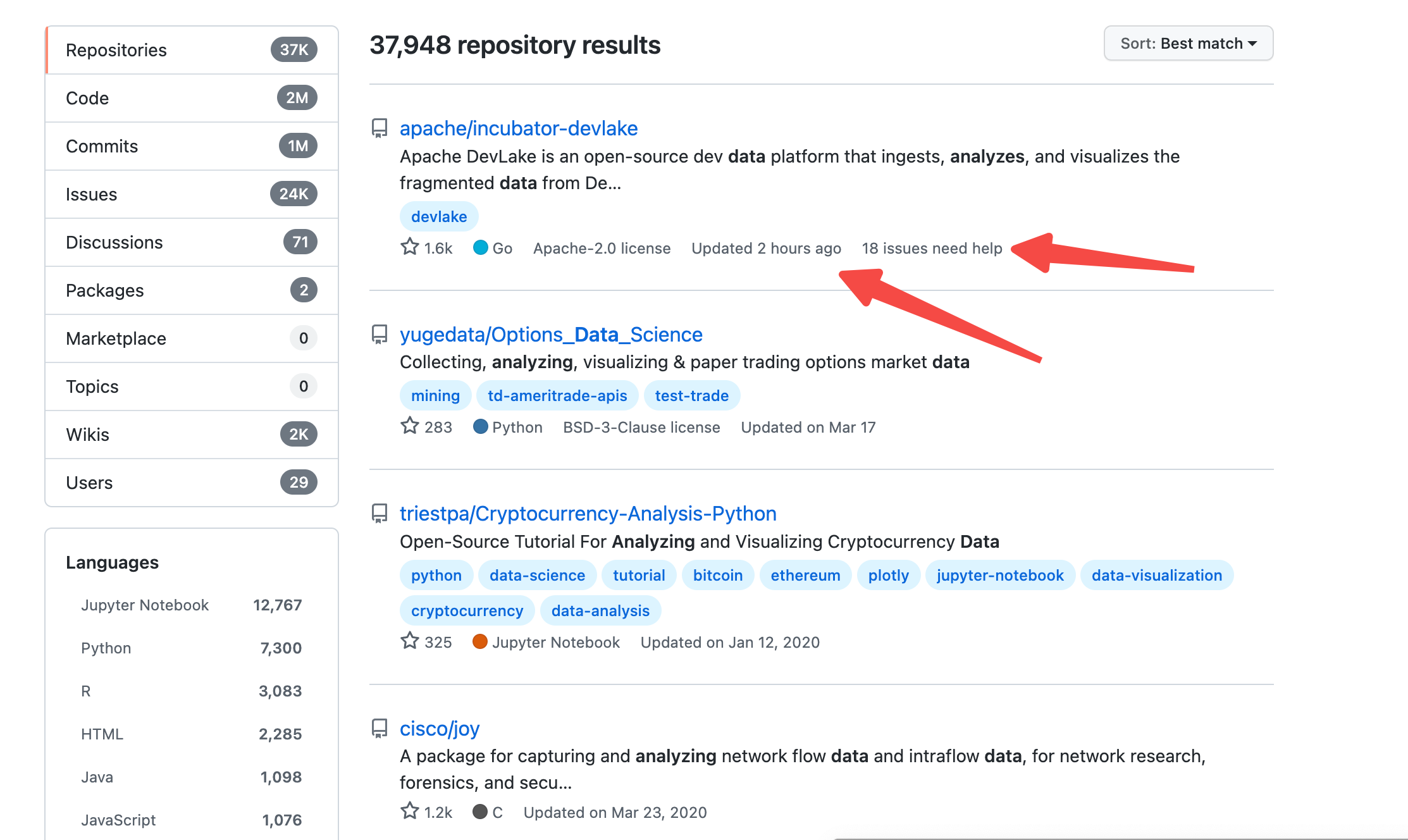Click the star icon for Cryptocurrency-Analysis-Python

pos(410,641)
